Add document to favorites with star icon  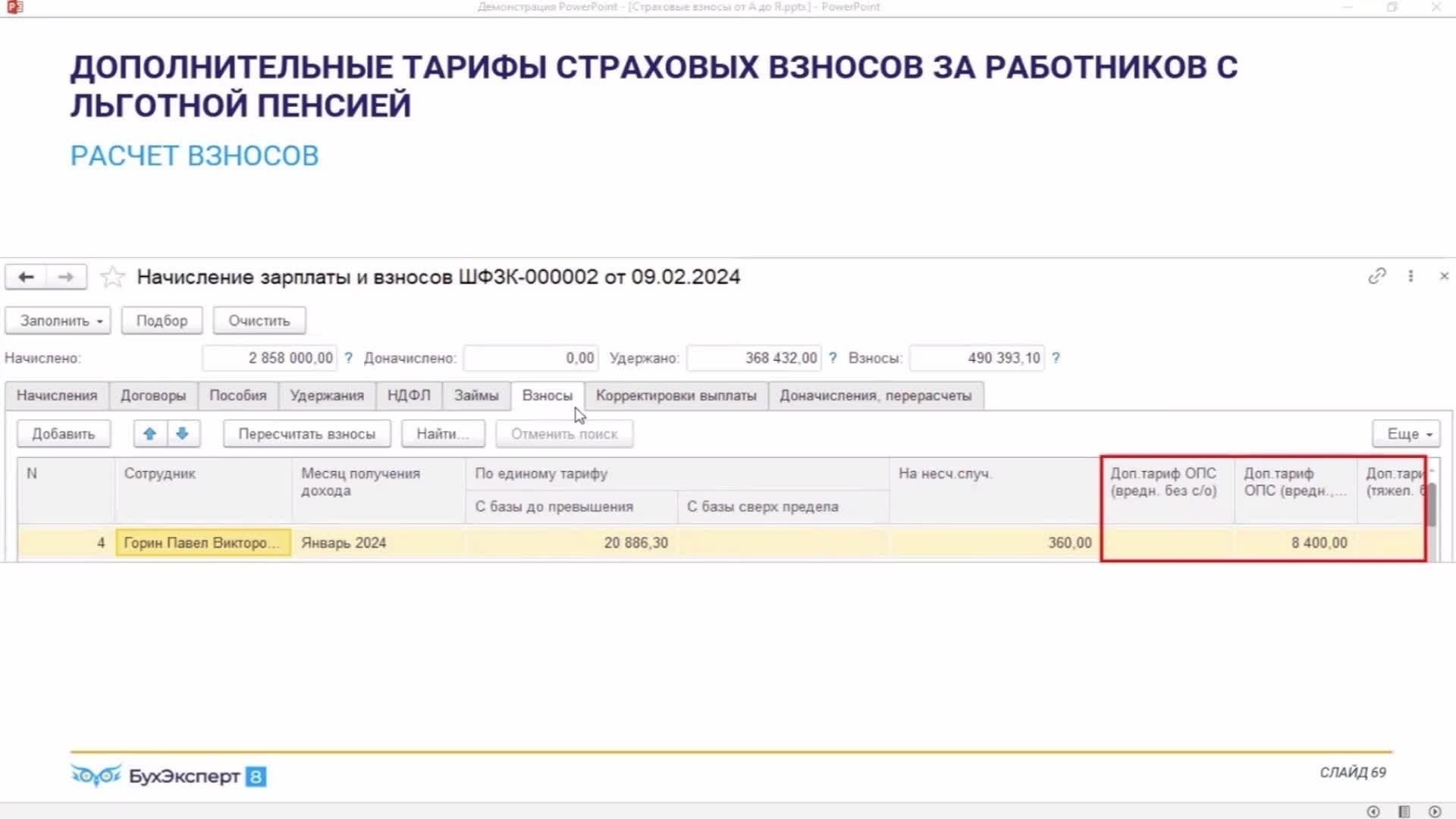tap(112, 277)
